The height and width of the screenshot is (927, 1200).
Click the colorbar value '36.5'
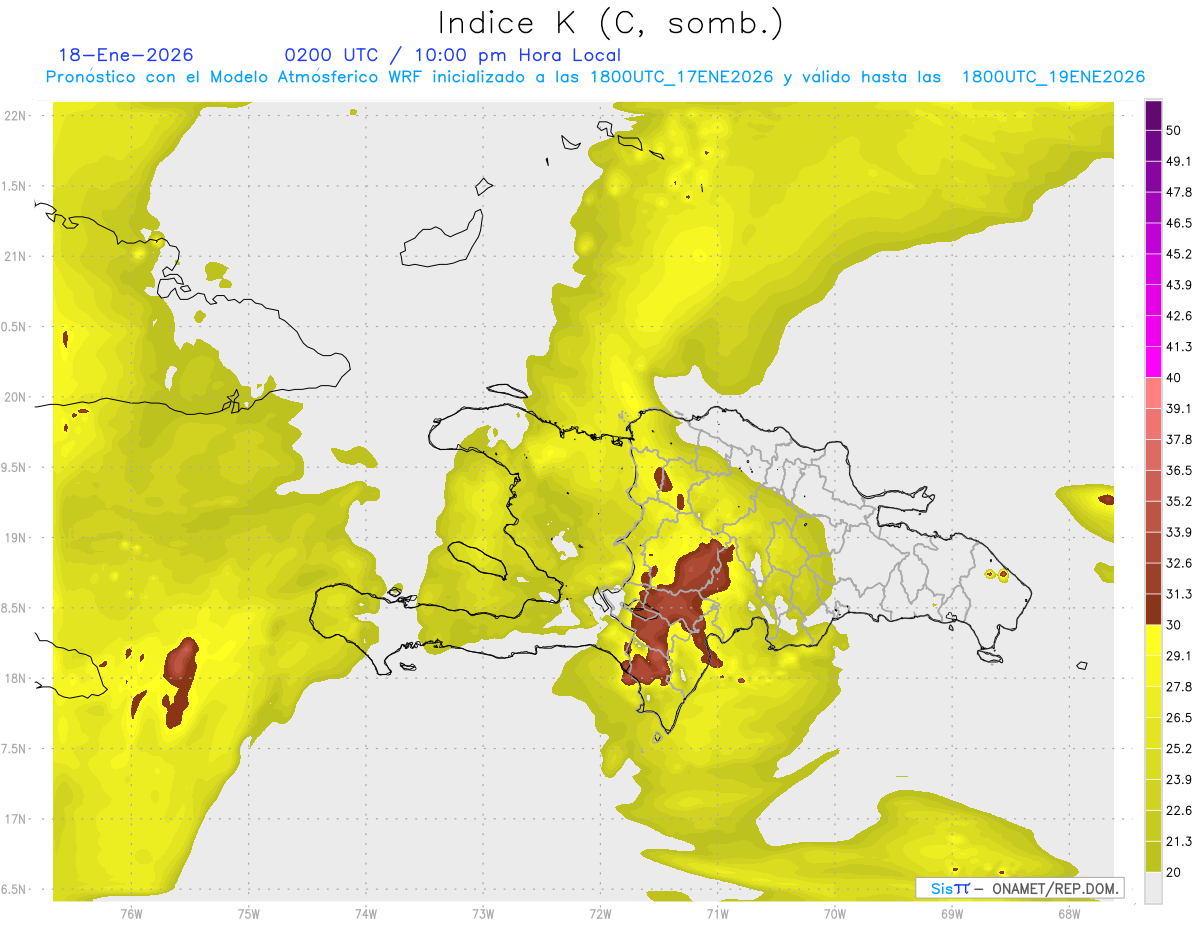pos(1179,470)
